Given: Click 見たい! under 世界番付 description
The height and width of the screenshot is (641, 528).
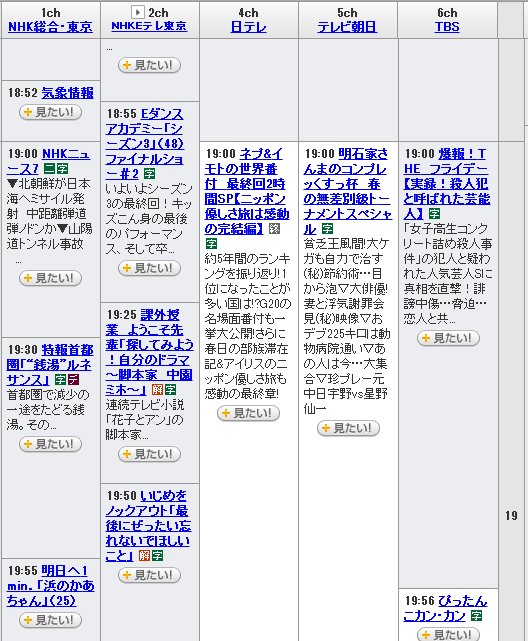Looking at the screenshot, I should (248, 413).
